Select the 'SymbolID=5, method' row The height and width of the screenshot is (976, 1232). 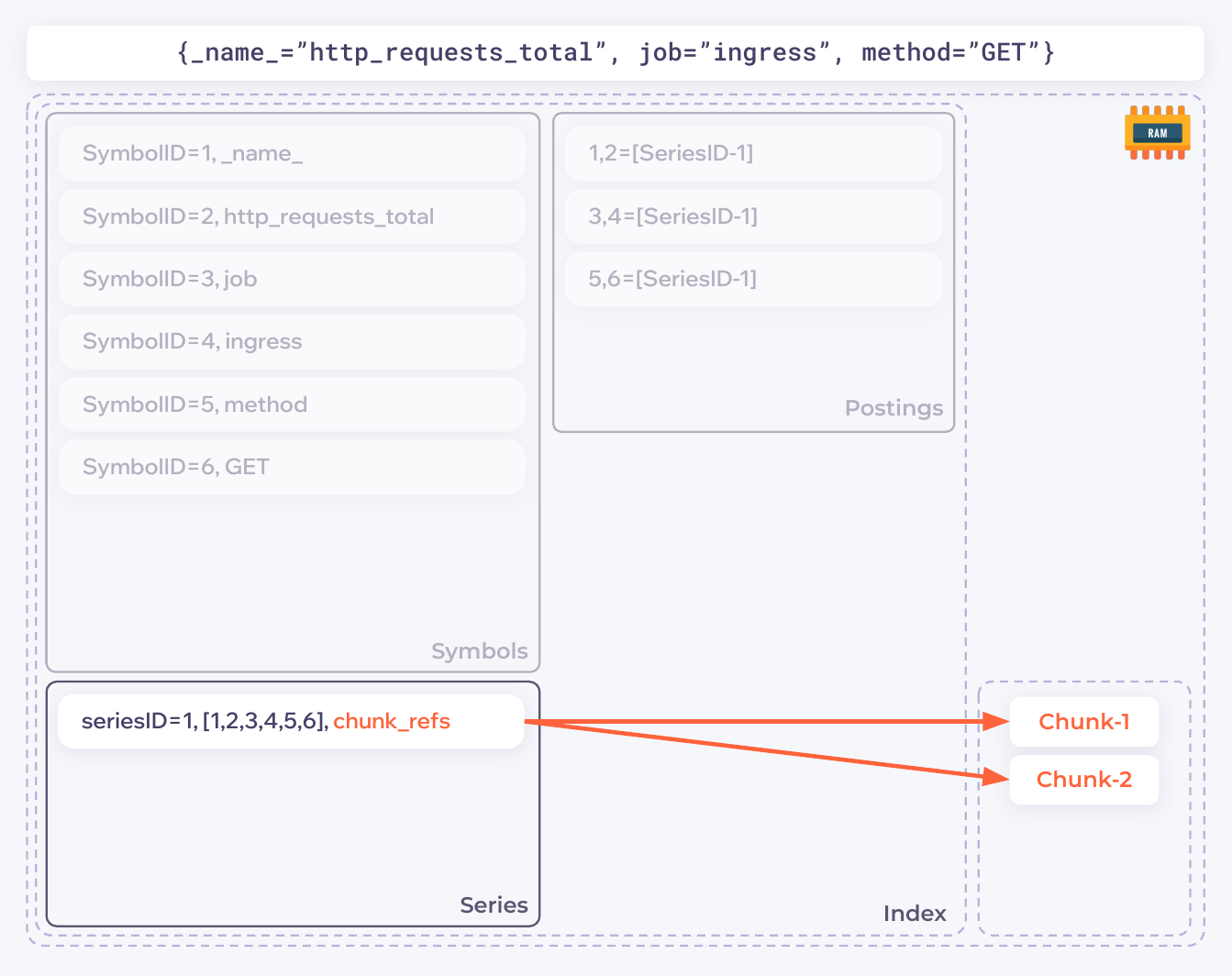point(292,405)
